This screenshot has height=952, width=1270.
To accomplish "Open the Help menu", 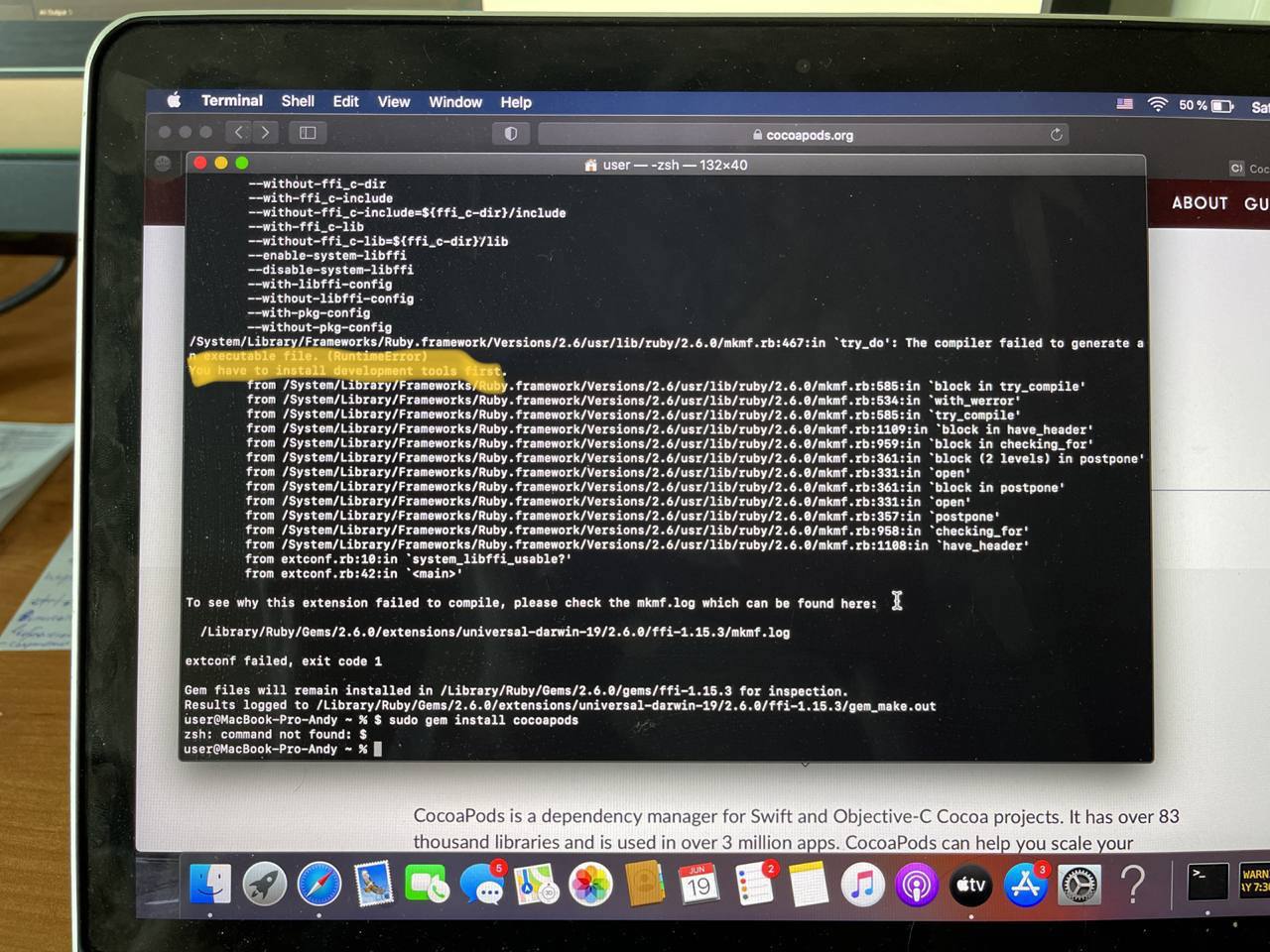I will pos(516,102).
